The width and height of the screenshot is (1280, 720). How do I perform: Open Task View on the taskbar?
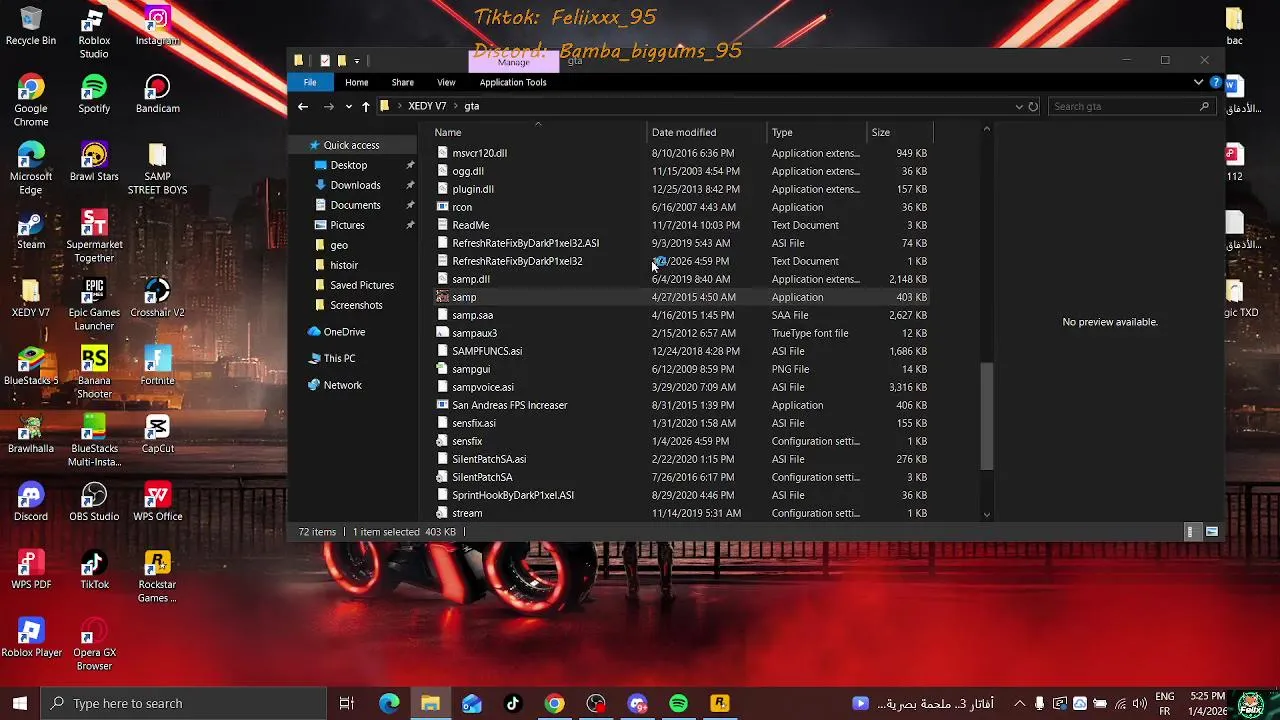point(347,703)
